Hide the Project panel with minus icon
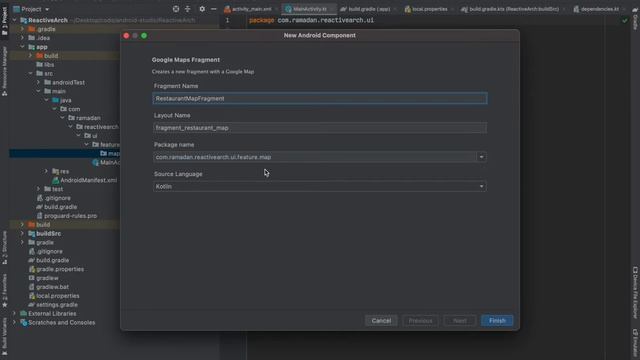Viewport: 640px width, 360px height. pyautogui.click(x=214, y=9)
